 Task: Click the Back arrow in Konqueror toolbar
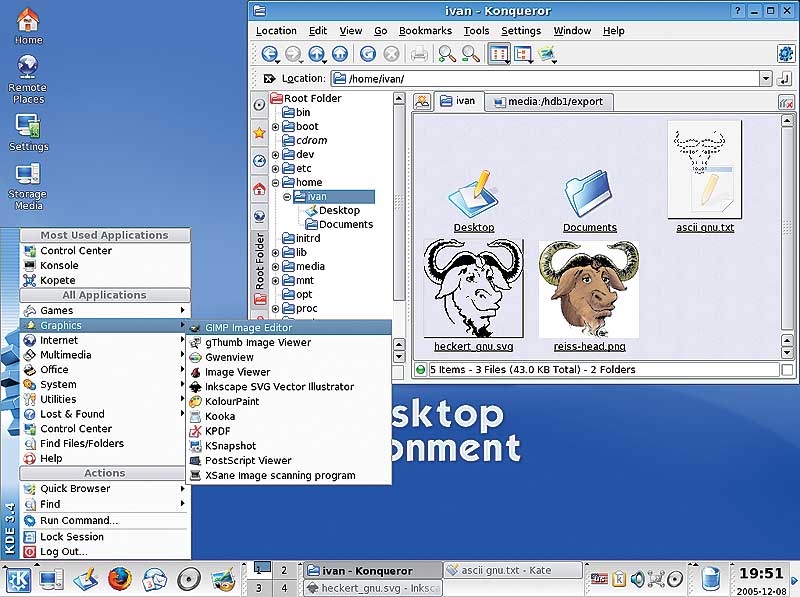(x=269, y=54)
